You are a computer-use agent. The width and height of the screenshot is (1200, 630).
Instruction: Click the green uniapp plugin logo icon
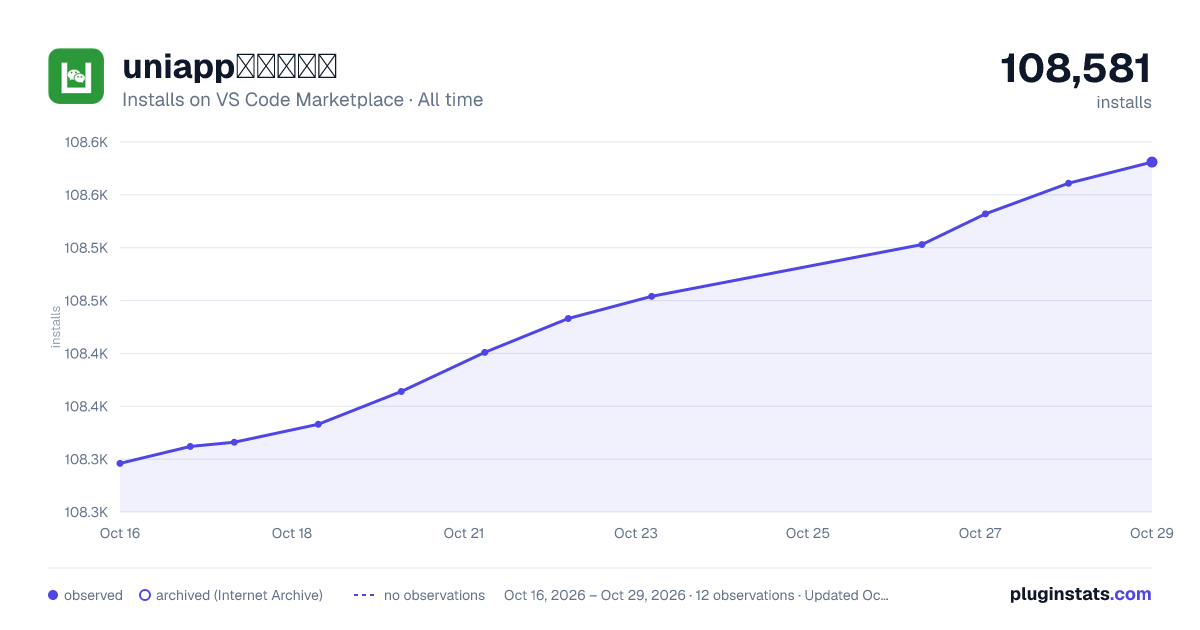[76, 76]
